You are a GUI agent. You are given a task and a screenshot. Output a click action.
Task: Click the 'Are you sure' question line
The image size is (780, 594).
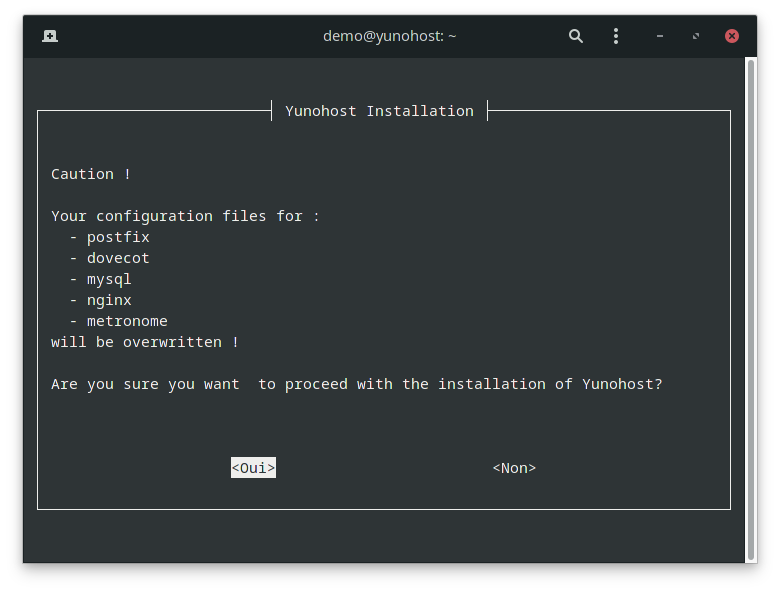[x=357, y=384]
